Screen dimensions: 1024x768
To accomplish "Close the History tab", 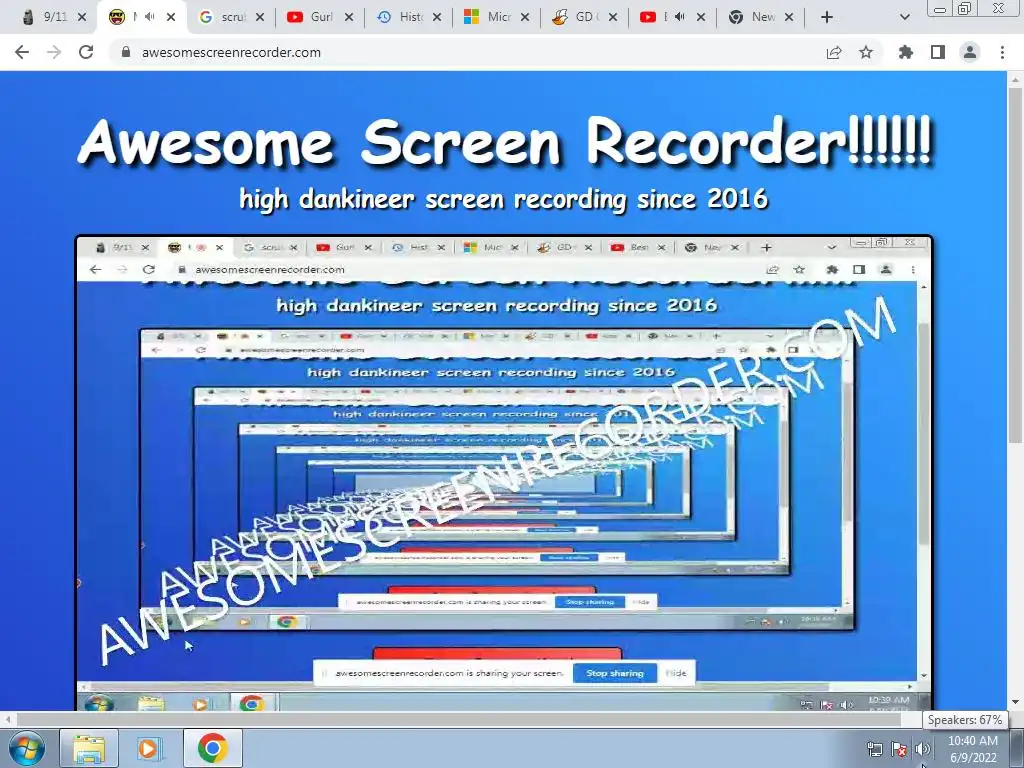I will (437, 17).
